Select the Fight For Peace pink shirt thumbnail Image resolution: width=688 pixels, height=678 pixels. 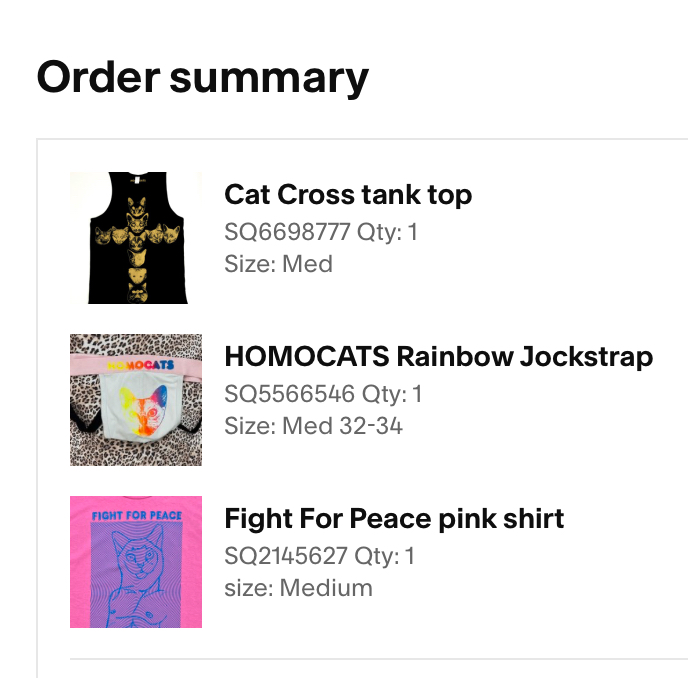tap(136, 562)
